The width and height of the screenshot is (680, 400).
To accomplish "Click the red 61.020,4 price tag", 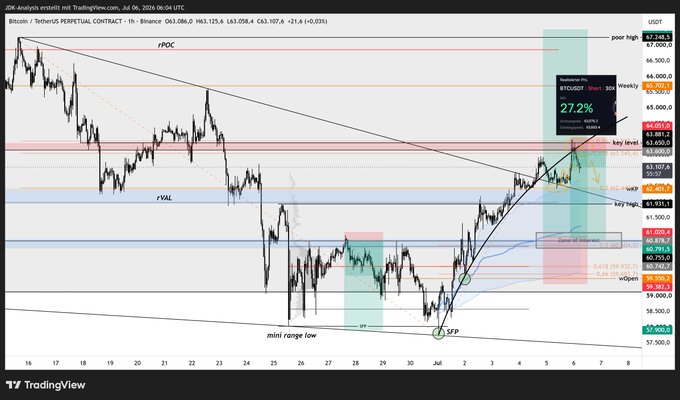I will pos(658,232).
